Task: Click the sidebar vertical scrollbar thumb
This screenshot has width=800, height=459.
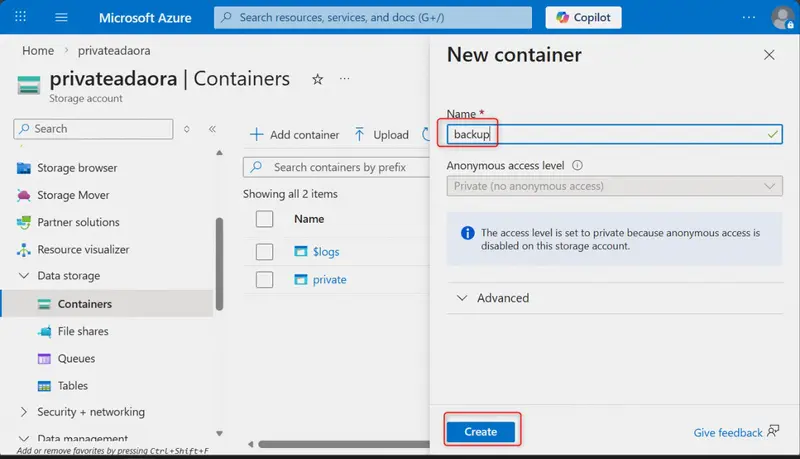Action: (219, 264)
